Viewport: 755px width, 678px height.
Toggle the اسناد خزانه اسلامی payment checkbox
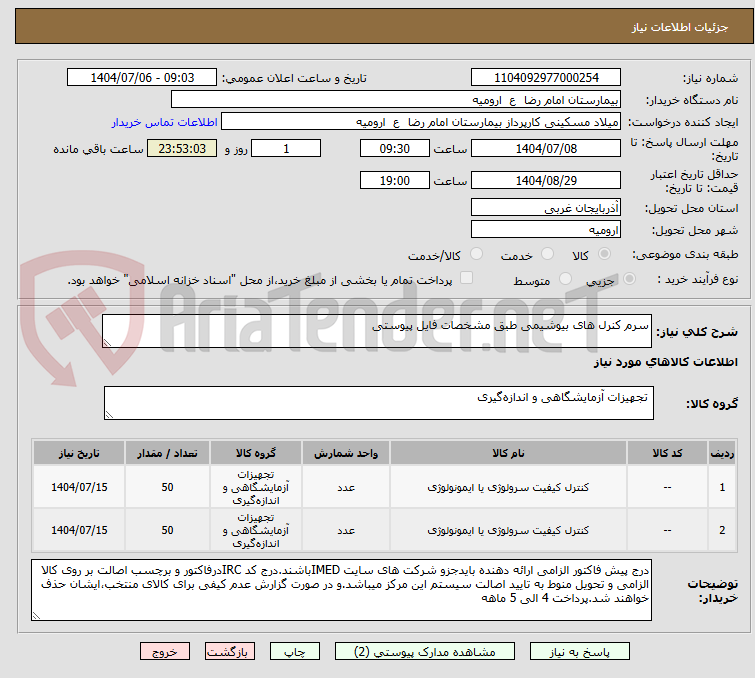coord(466,278)
